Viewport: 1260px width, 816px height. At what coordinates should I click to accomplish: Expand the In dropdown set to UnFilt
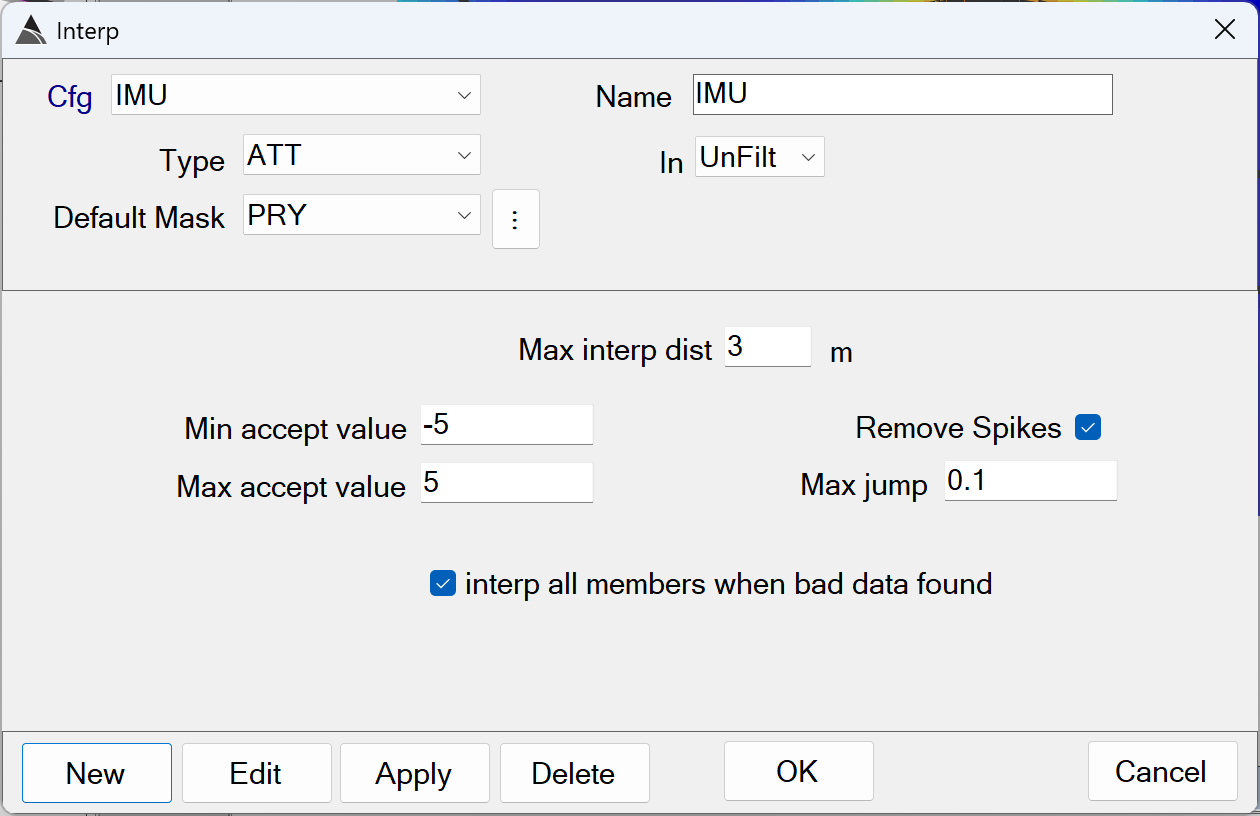(x=759, y=157)
